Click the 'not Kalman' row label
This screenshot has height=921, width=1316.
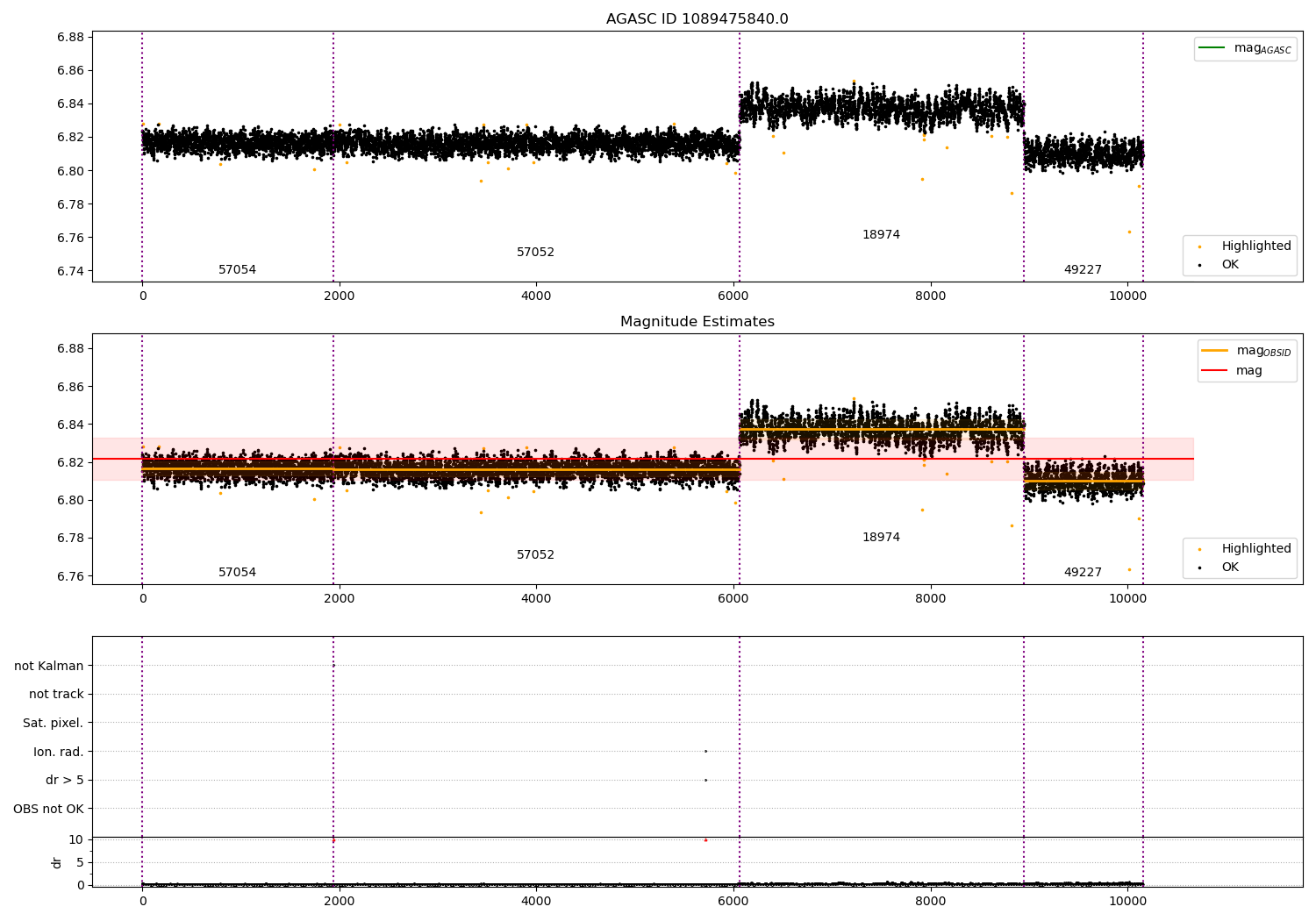(x=49, y=666)
